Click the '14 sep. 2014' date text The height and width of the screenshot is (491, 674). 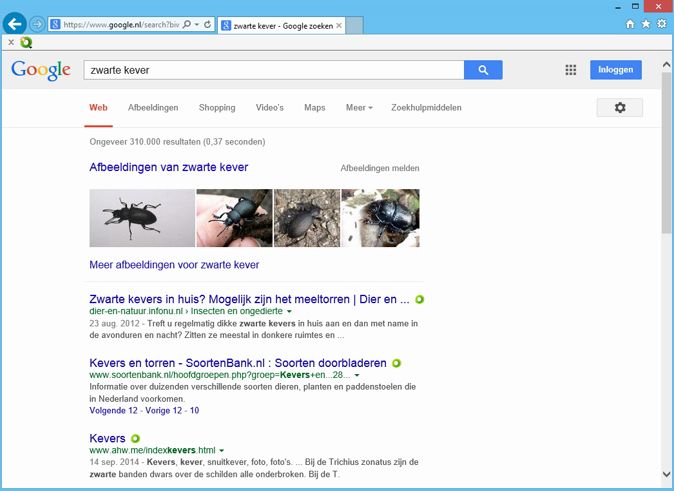tap(114, 462)
